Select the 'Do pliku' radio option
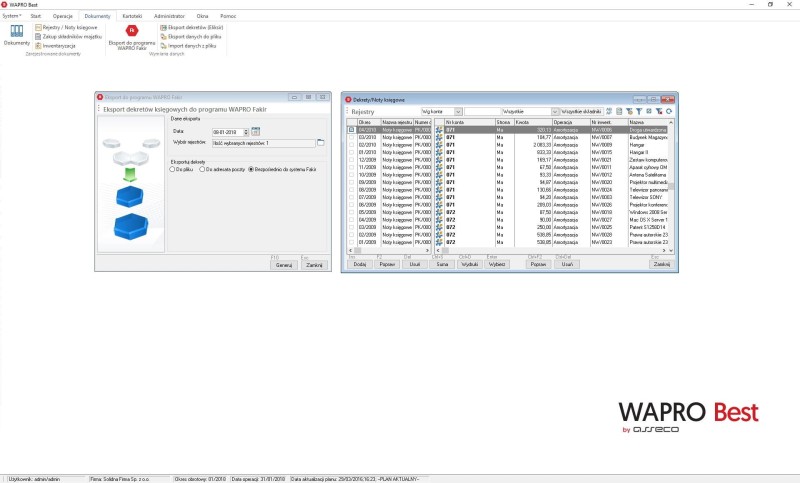800x483 pixels. 172,170
